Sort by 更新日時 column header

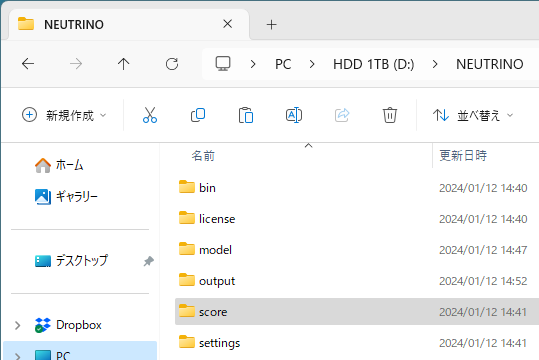tap(463, 156)
